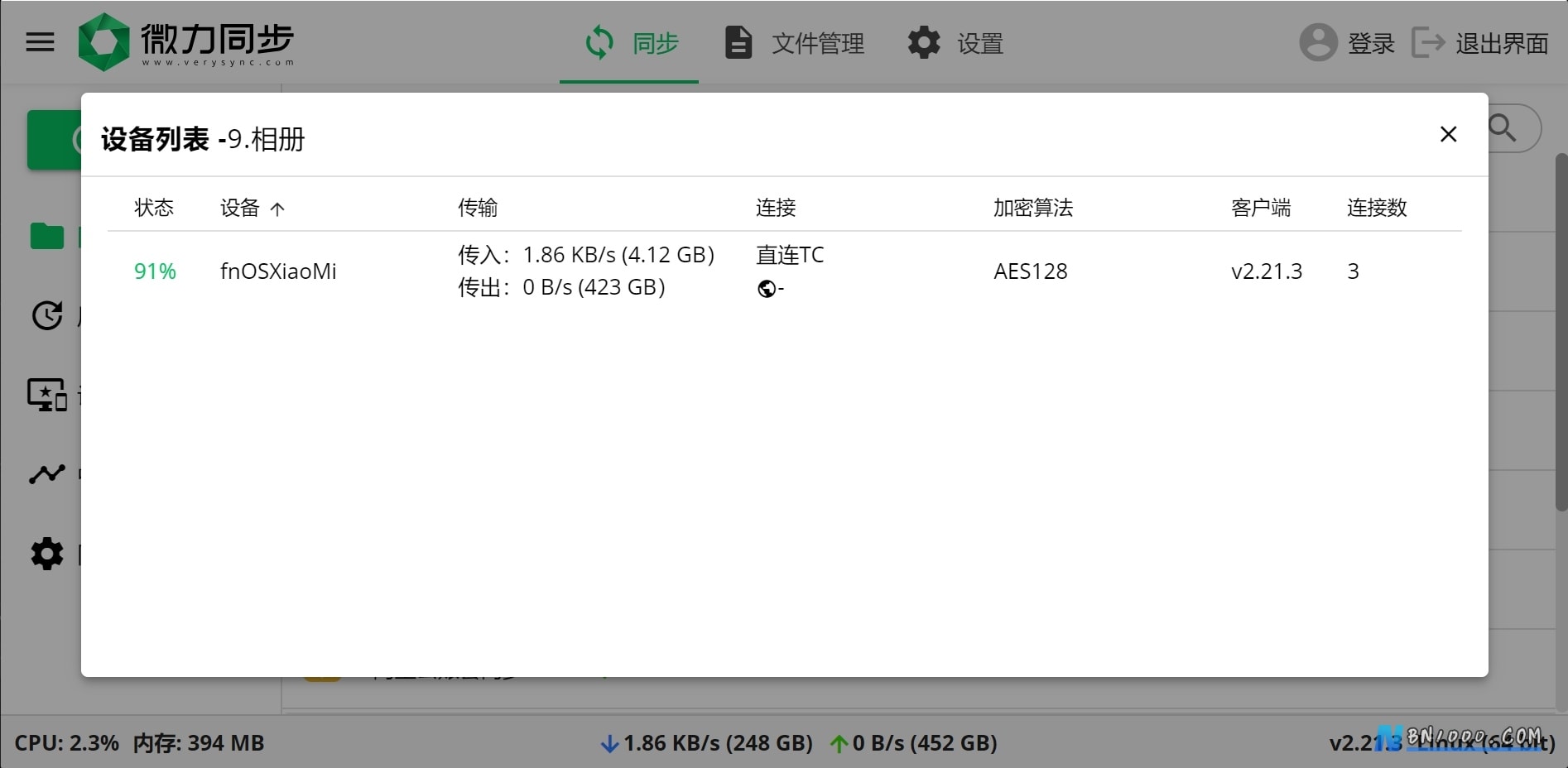Click the green folder sidebar icon

point(47,237)
